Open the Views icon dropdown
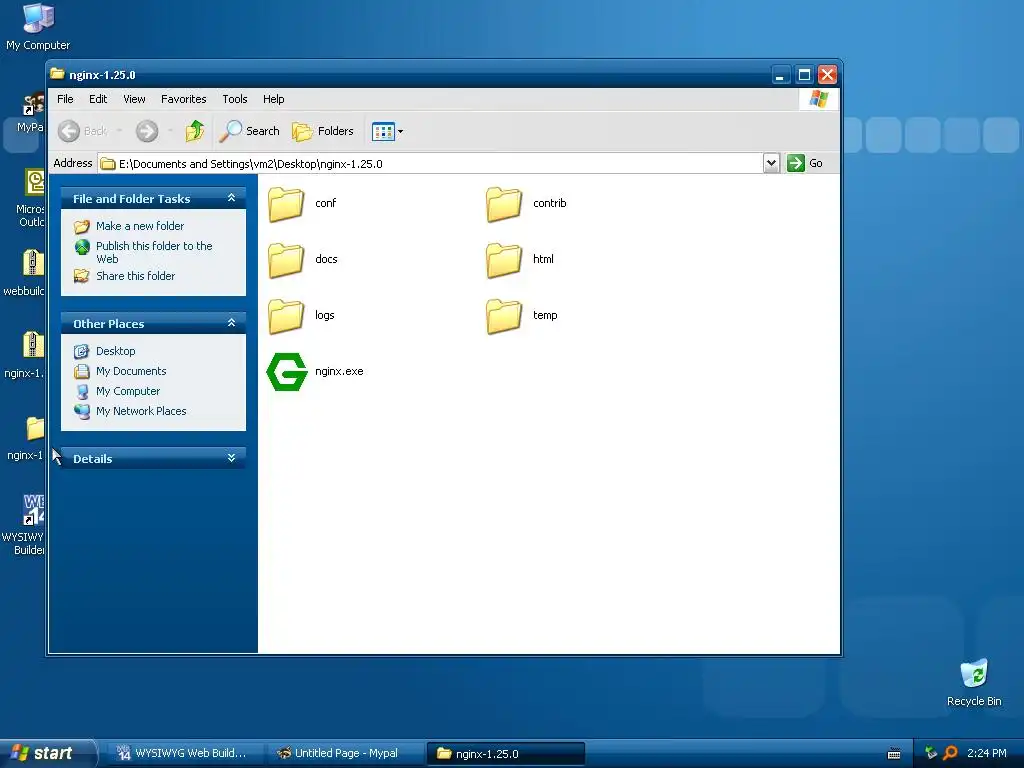The height and width of the screenshot is (768, 1024). click(387, 131)
